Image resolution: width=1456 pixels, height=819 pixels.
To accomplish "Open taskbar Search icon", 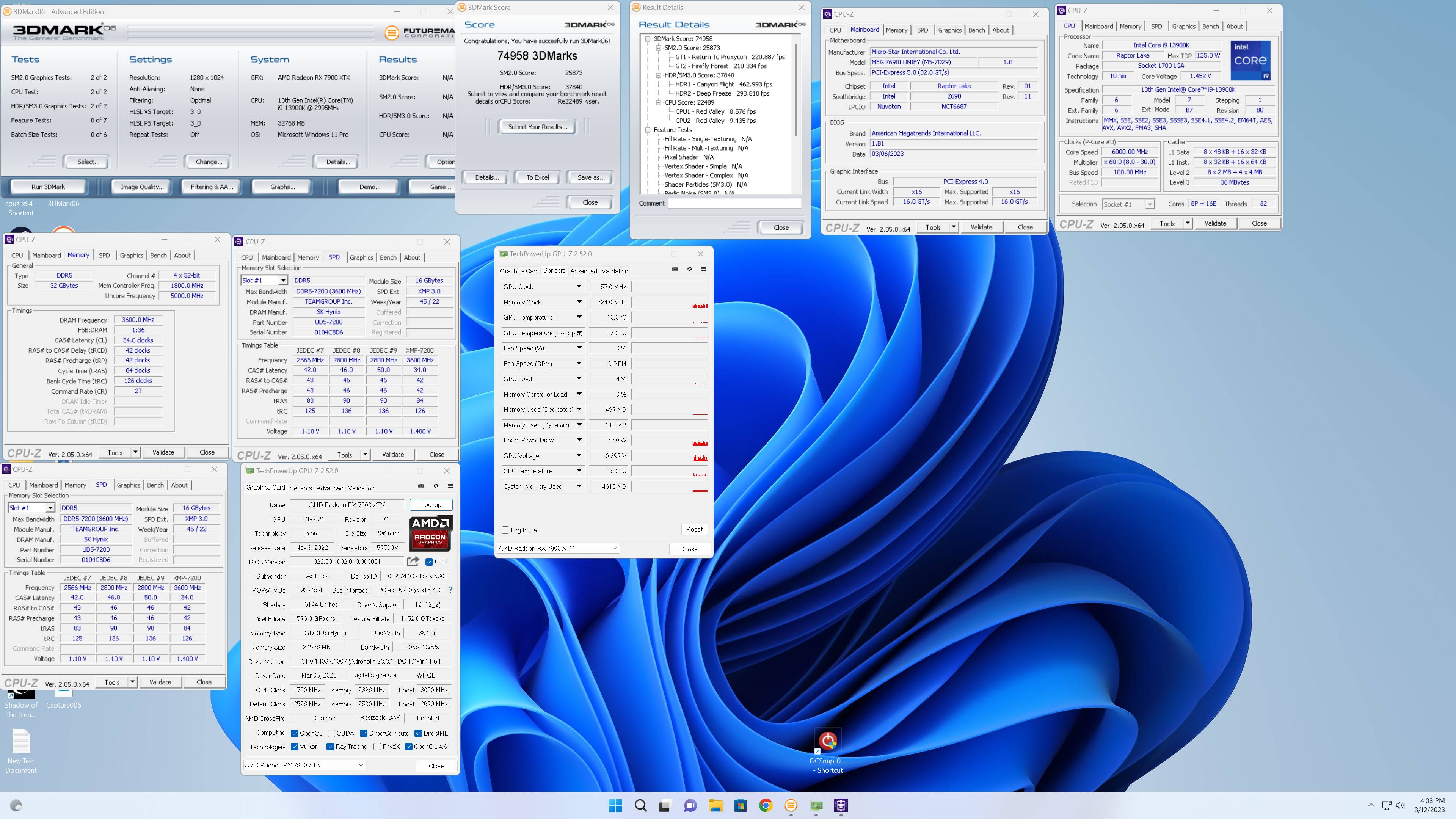I will [x=640, y=805].
